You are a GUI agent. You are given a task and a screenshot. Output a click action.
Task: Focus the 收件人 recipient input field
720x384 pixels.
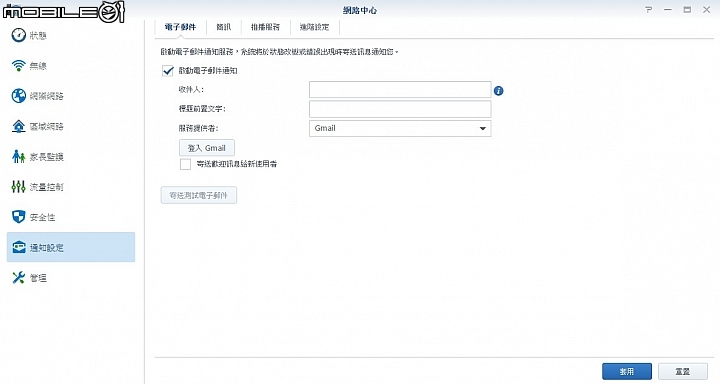[x=400, y=90]
